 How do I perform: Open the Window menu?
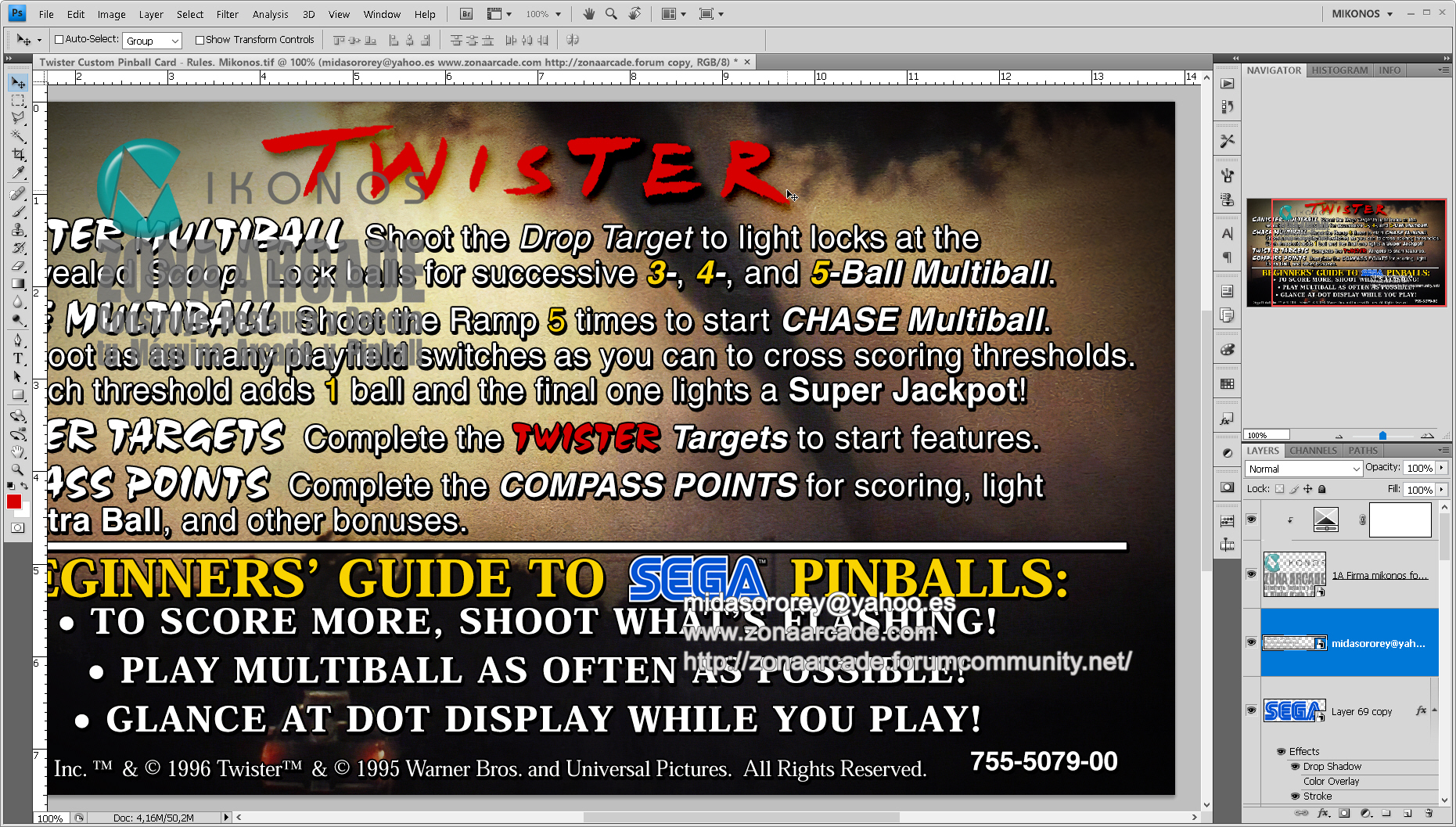(382, 14)
